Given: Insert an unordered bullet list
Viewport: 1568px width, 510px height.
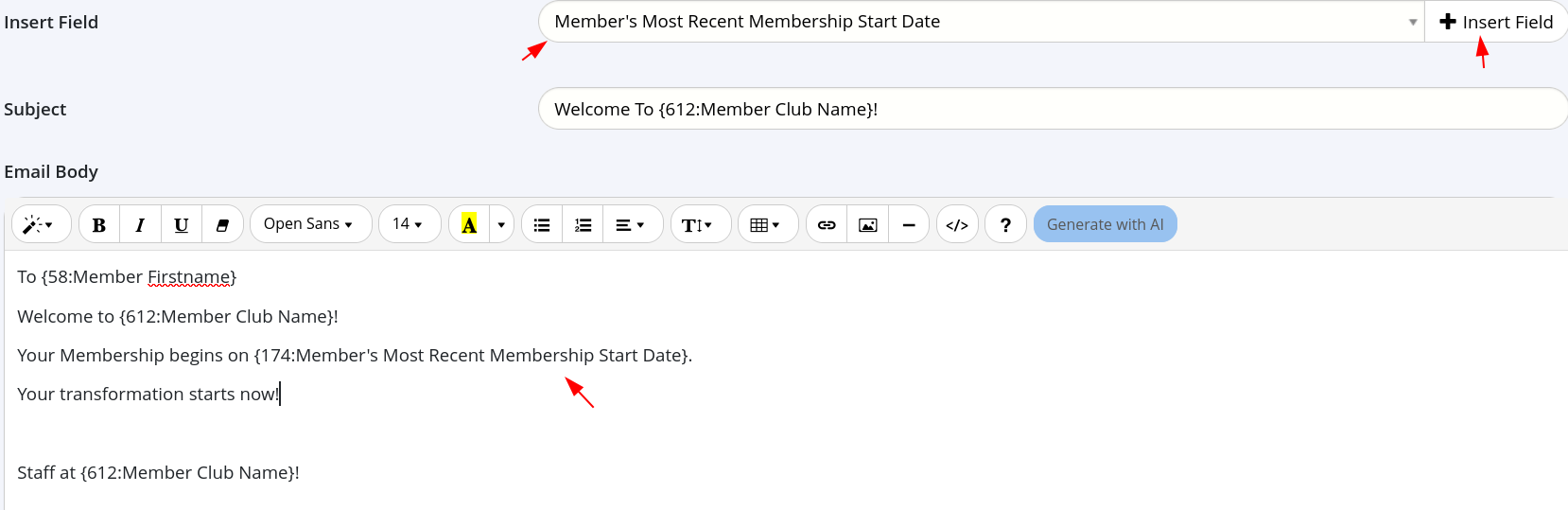Looking at the screenshot, I should click(542, 224).
